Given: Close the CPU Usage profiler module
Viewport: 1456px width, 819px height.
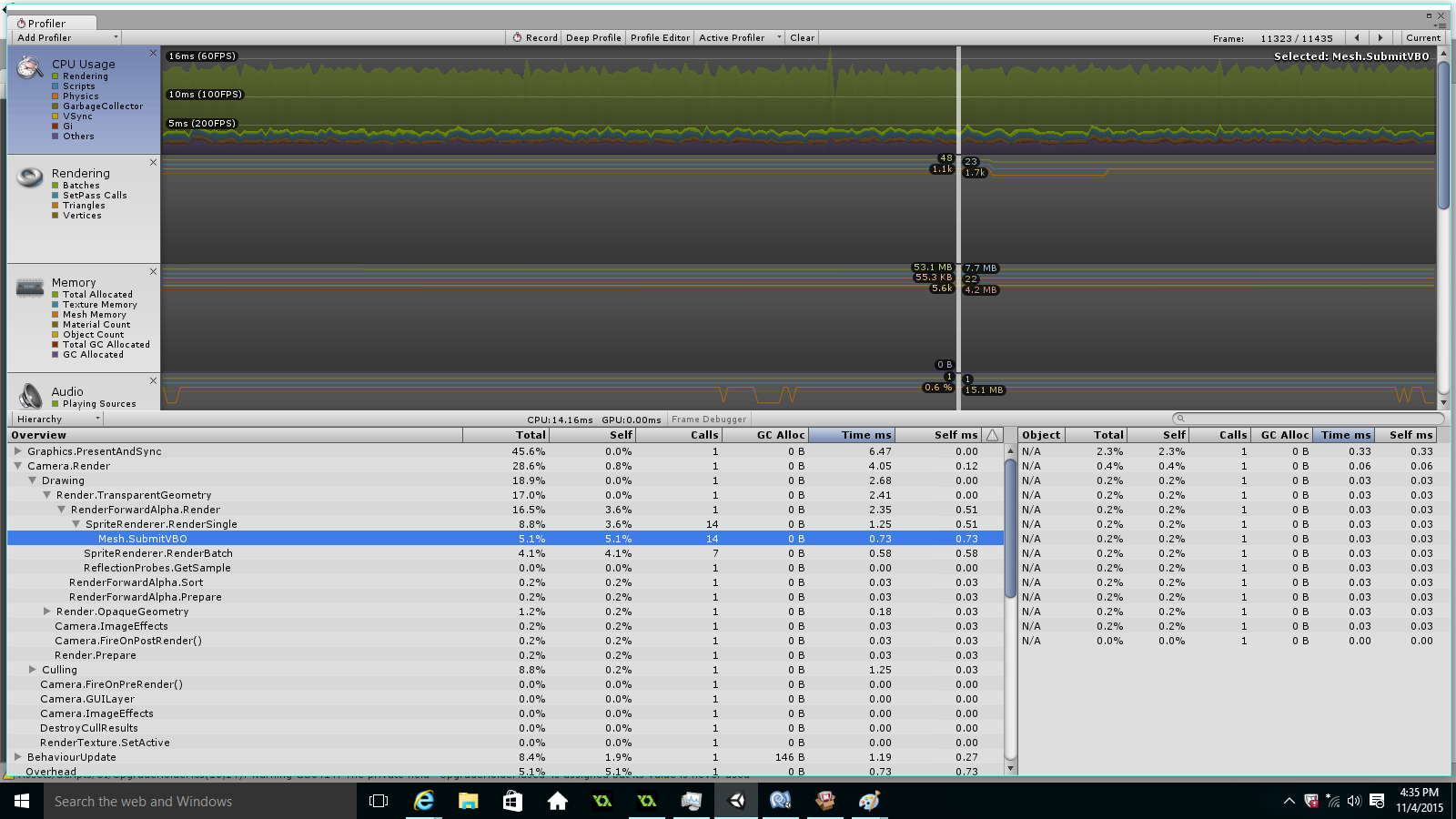Looking at the screenshot, I should 153,54.
